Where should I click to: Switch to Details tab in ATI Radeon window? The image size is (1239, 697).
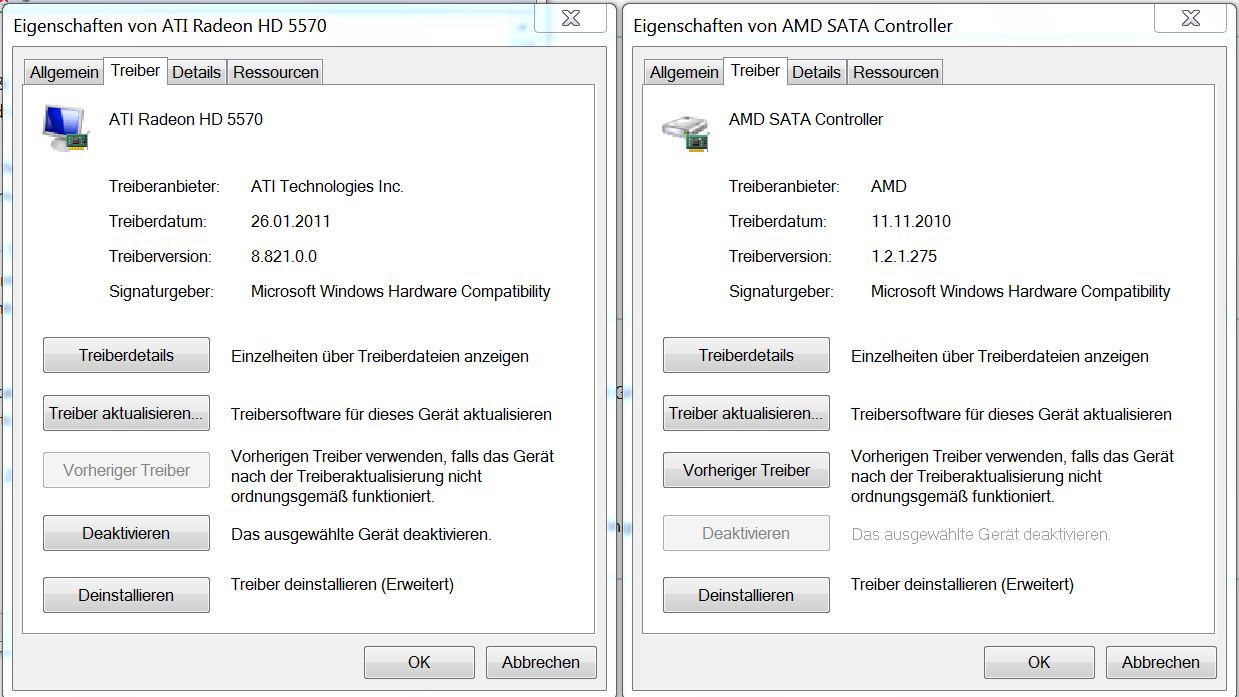coord(196,72)
